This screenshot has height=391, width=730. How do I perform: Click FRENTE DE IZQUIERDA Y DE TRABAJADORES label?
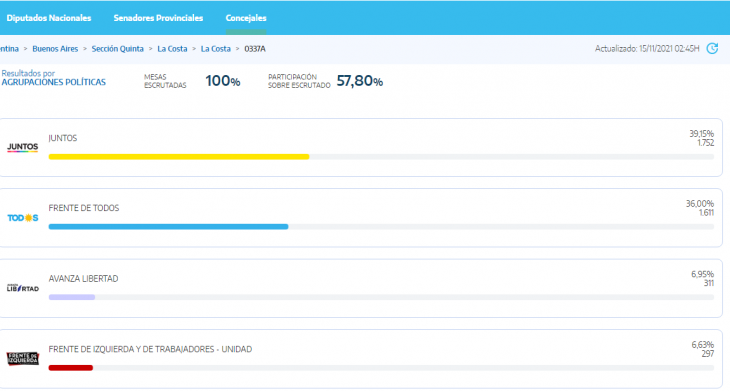[x=150, y=349]
